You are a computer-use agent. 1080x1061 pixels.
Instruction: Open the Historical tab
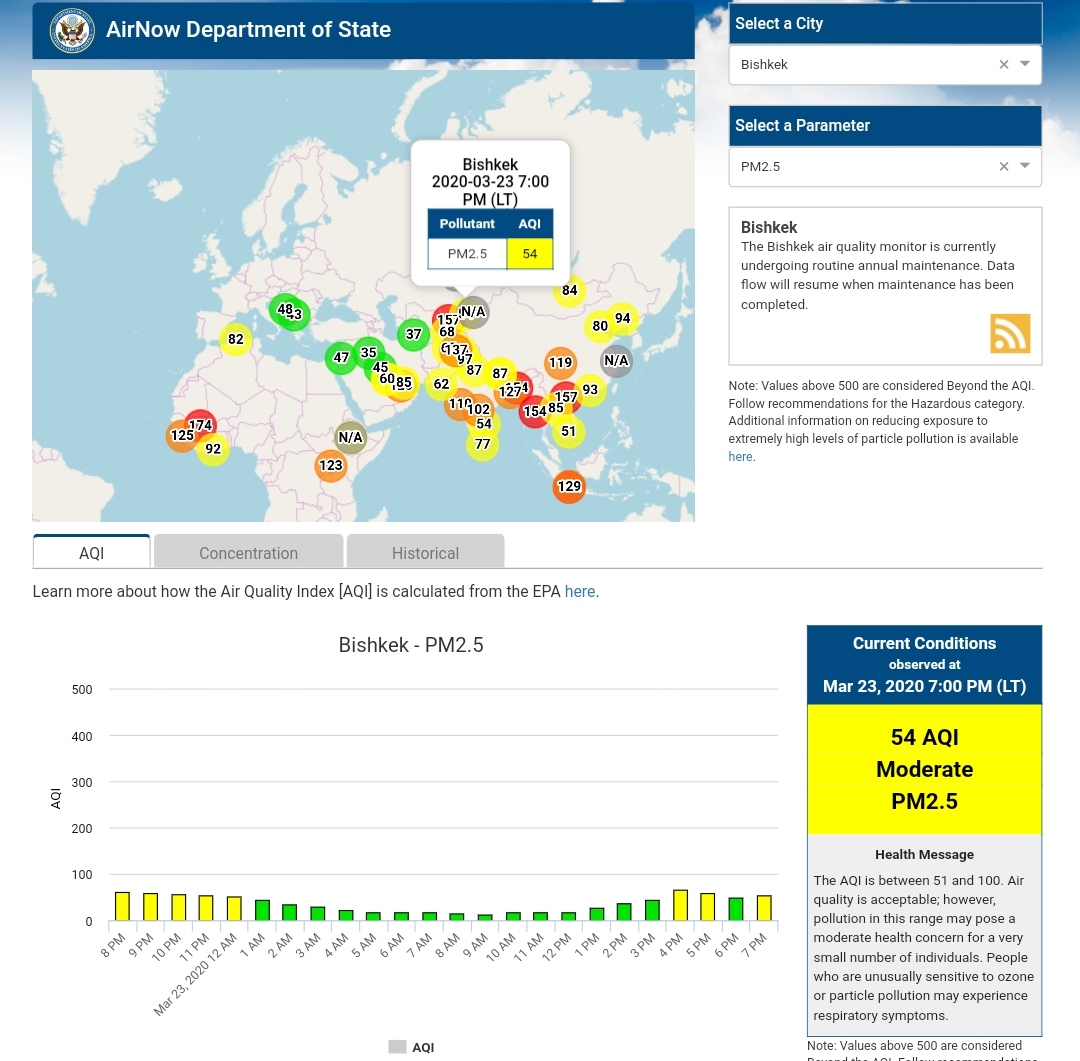click(x=425, y=553)
